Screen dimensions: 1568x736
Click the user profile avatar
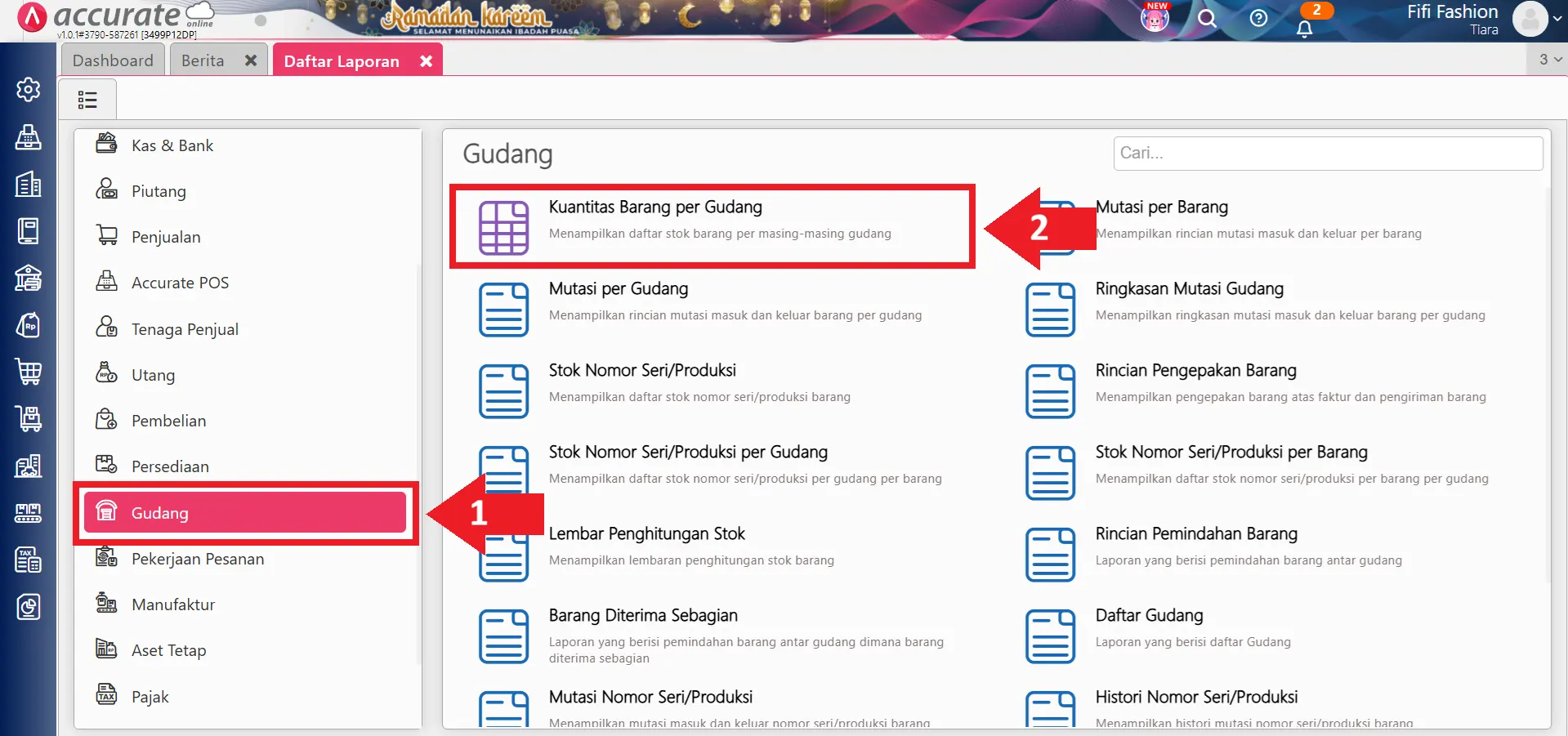(1530, 19)
